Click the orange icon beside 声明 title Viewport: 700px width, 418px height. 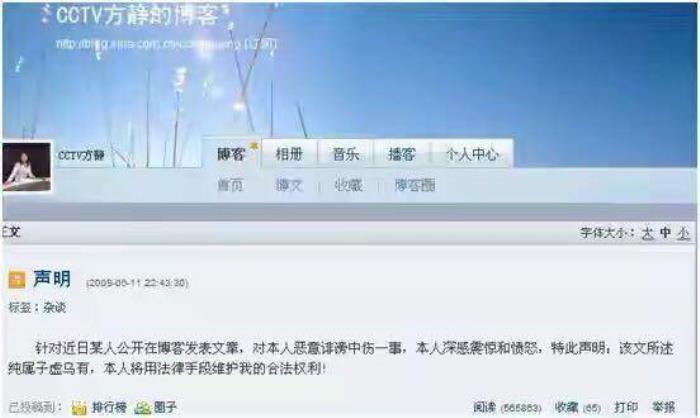pyautogui.click(x=17, y=280)
